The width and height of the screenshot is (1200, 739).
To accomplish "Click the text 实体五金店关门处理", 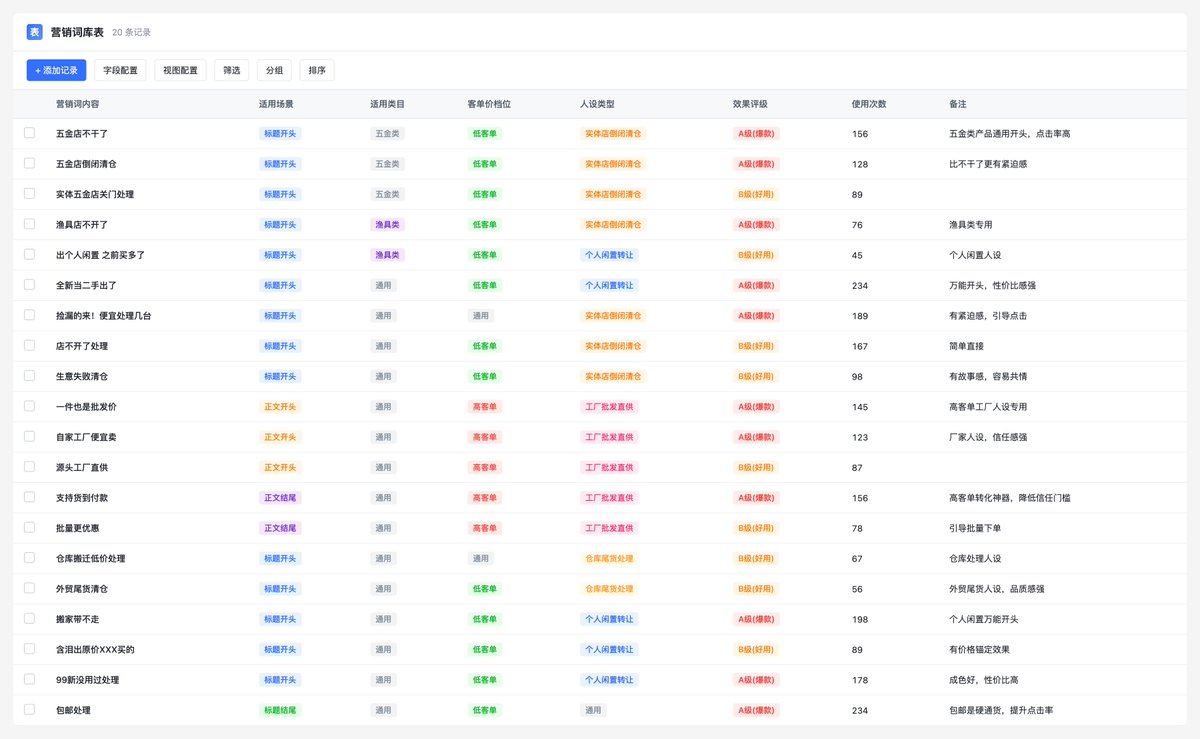I will [x=95, y=194].
